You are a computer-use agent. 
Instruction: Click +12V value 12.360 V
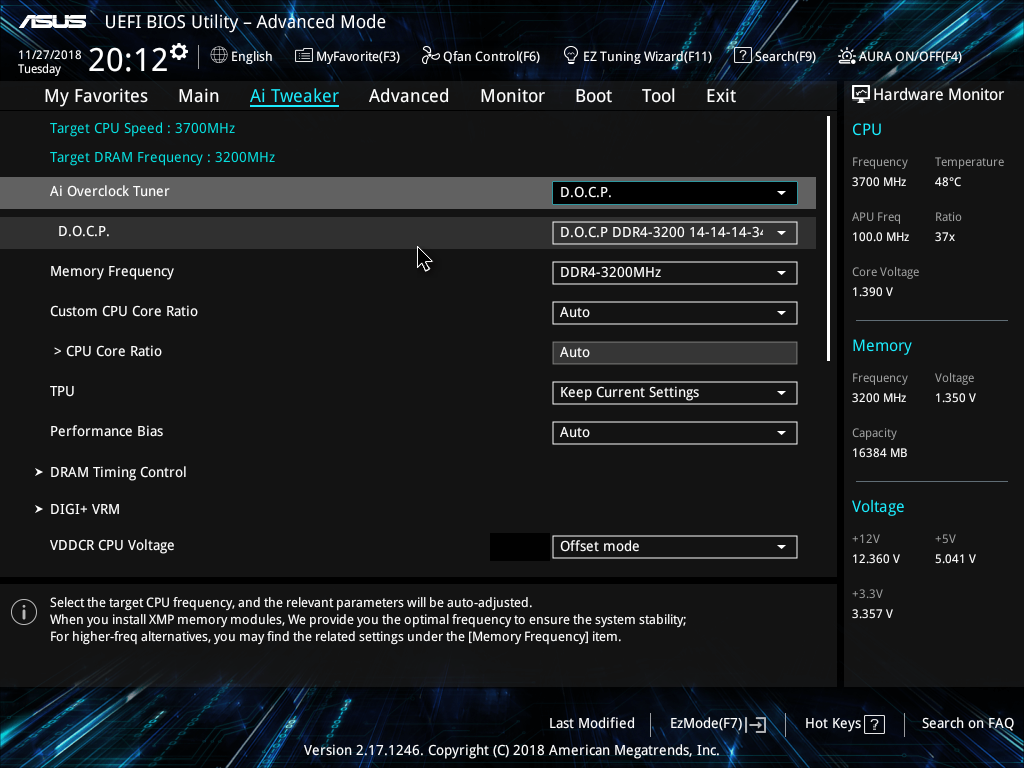pyautogui.click(x=876, y=559)
